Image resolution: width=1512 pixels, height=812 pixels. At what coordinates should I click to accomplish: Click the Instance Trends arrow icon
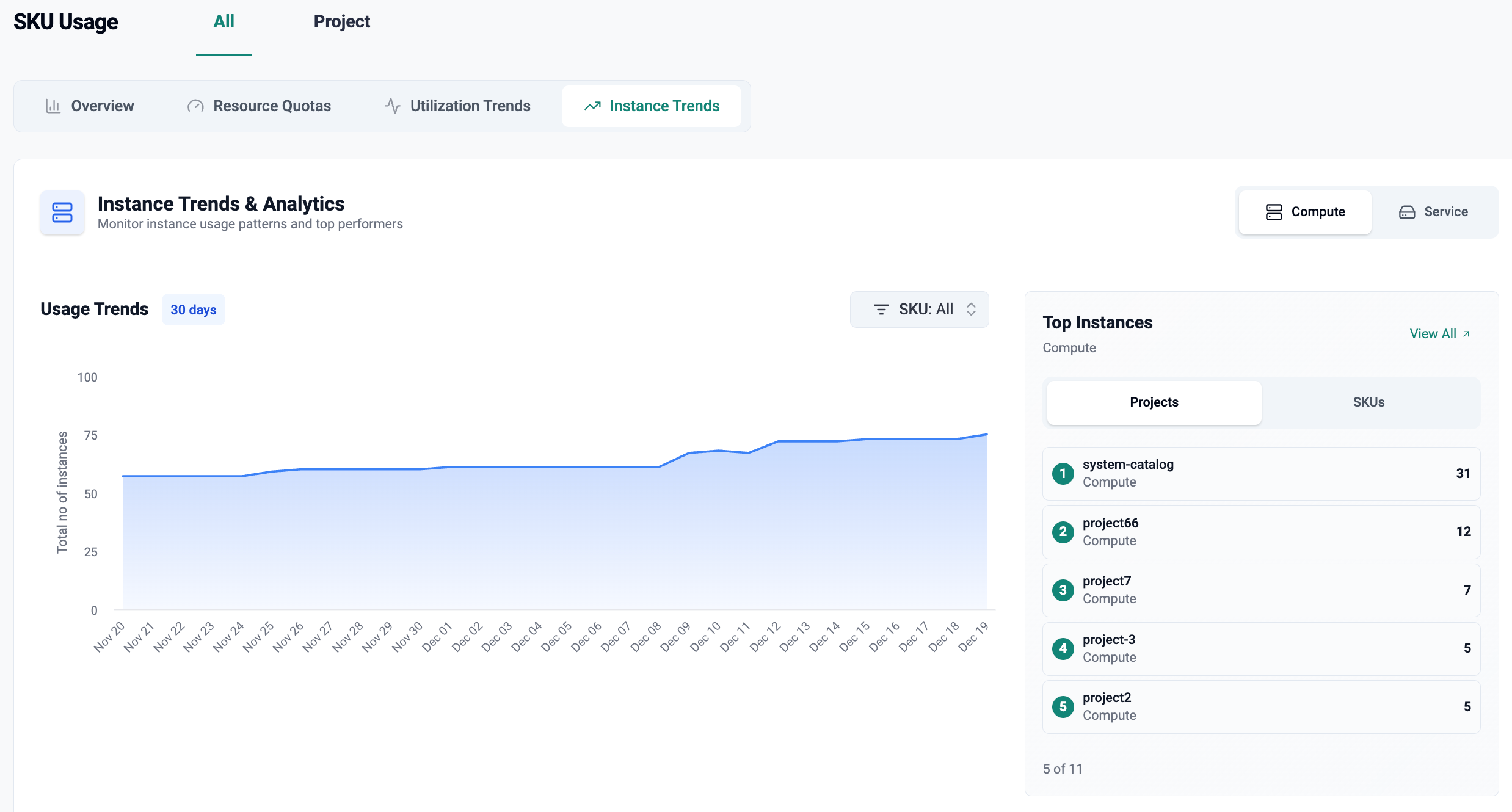[592, 106]
